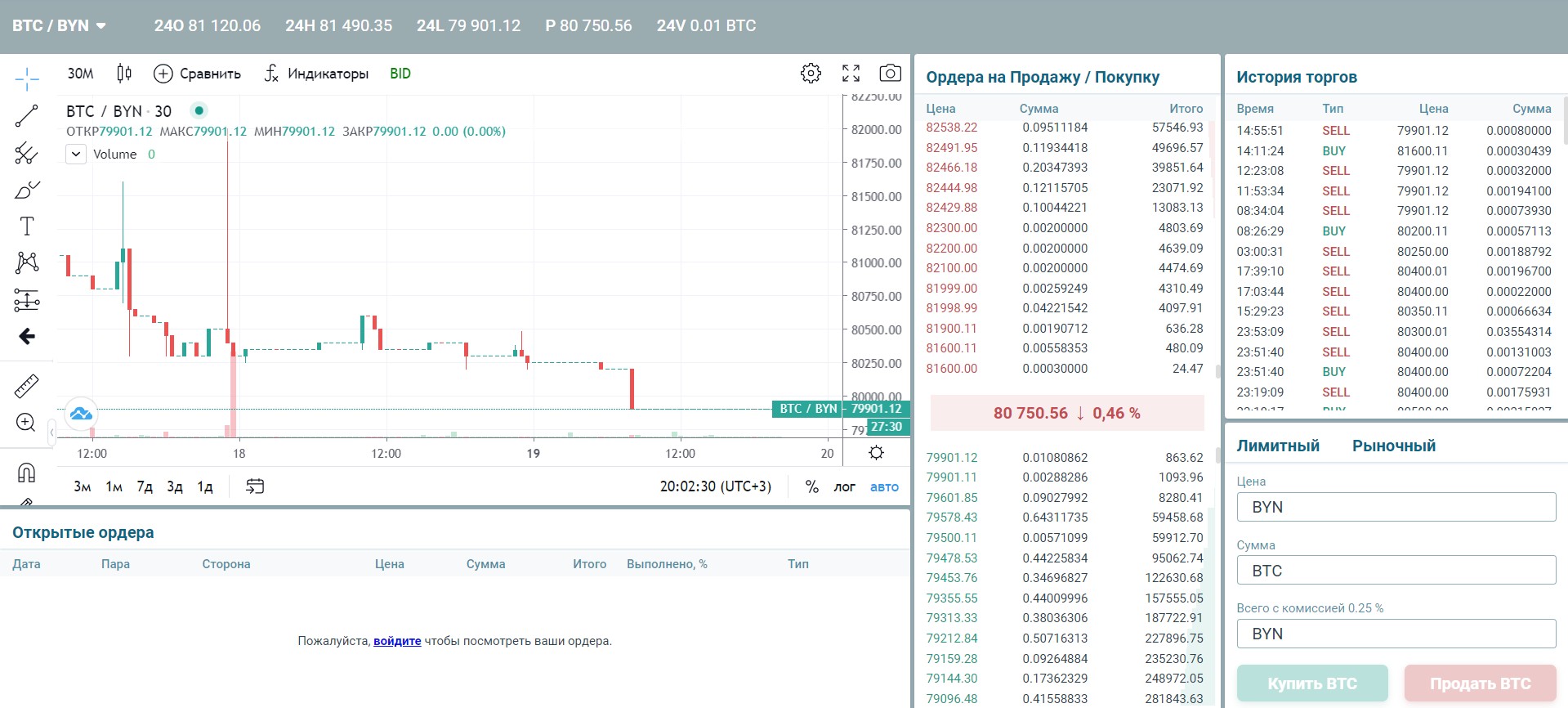Click the Купить BTC button
This screenshot has height=708, width=1568.
[1312, 683]
